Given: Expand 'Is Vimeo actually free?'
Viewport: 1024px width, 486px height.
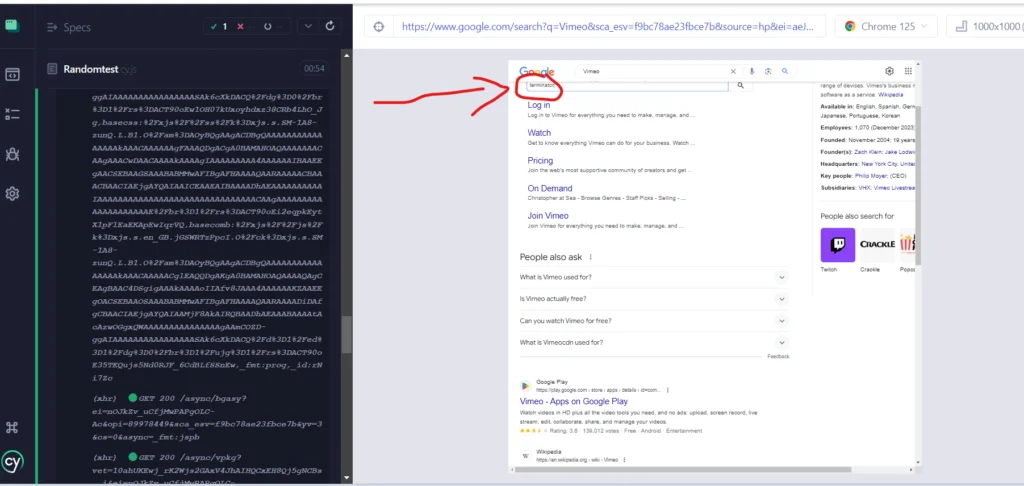Looking at the screenshot, I should click(x=654, y=299).
